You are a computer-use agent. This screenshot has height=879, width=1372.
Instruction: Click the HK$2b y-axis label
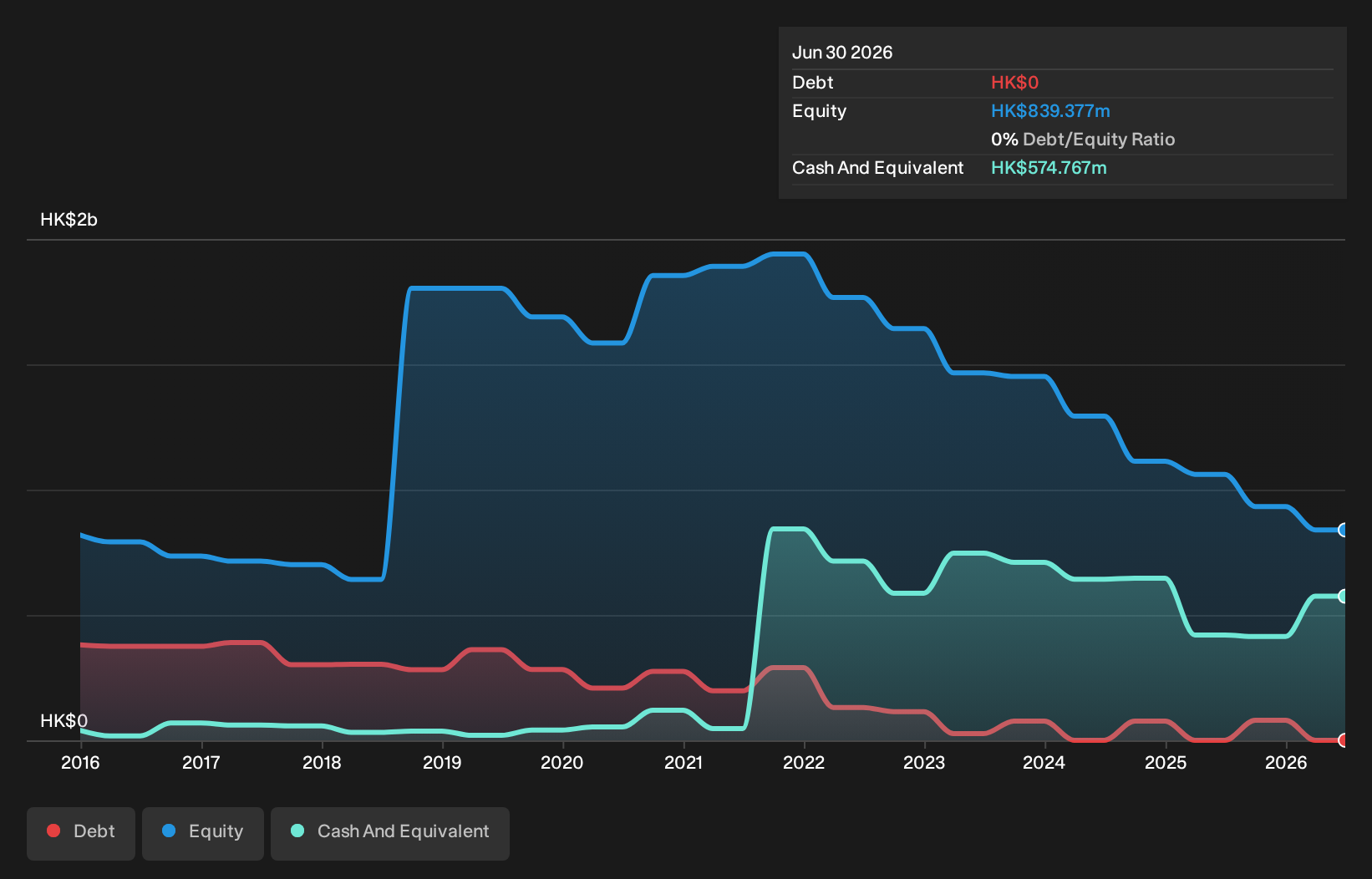[69, 220]
